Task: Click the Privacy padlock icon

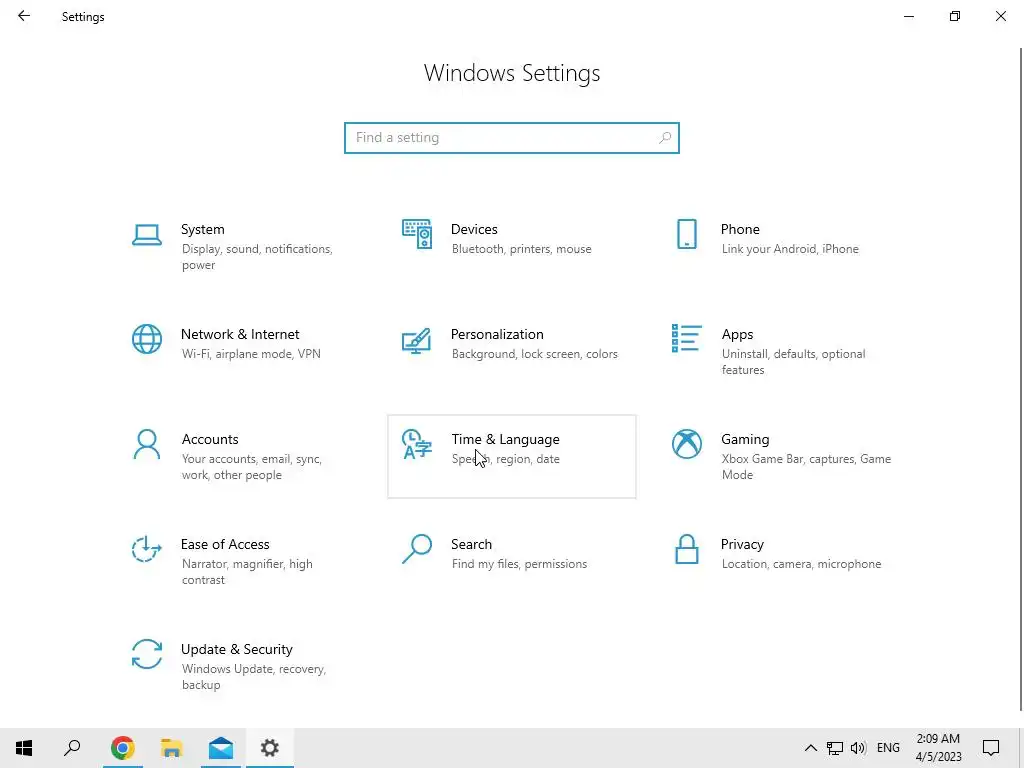Action: [686, 549]
